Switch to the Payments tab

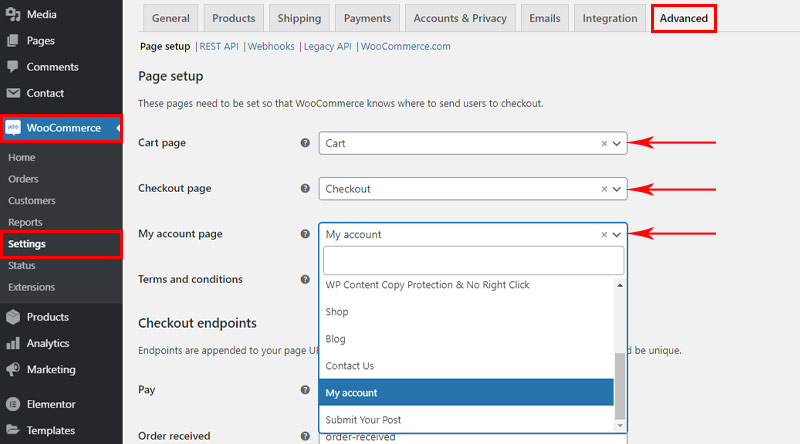tap(367, 18)
